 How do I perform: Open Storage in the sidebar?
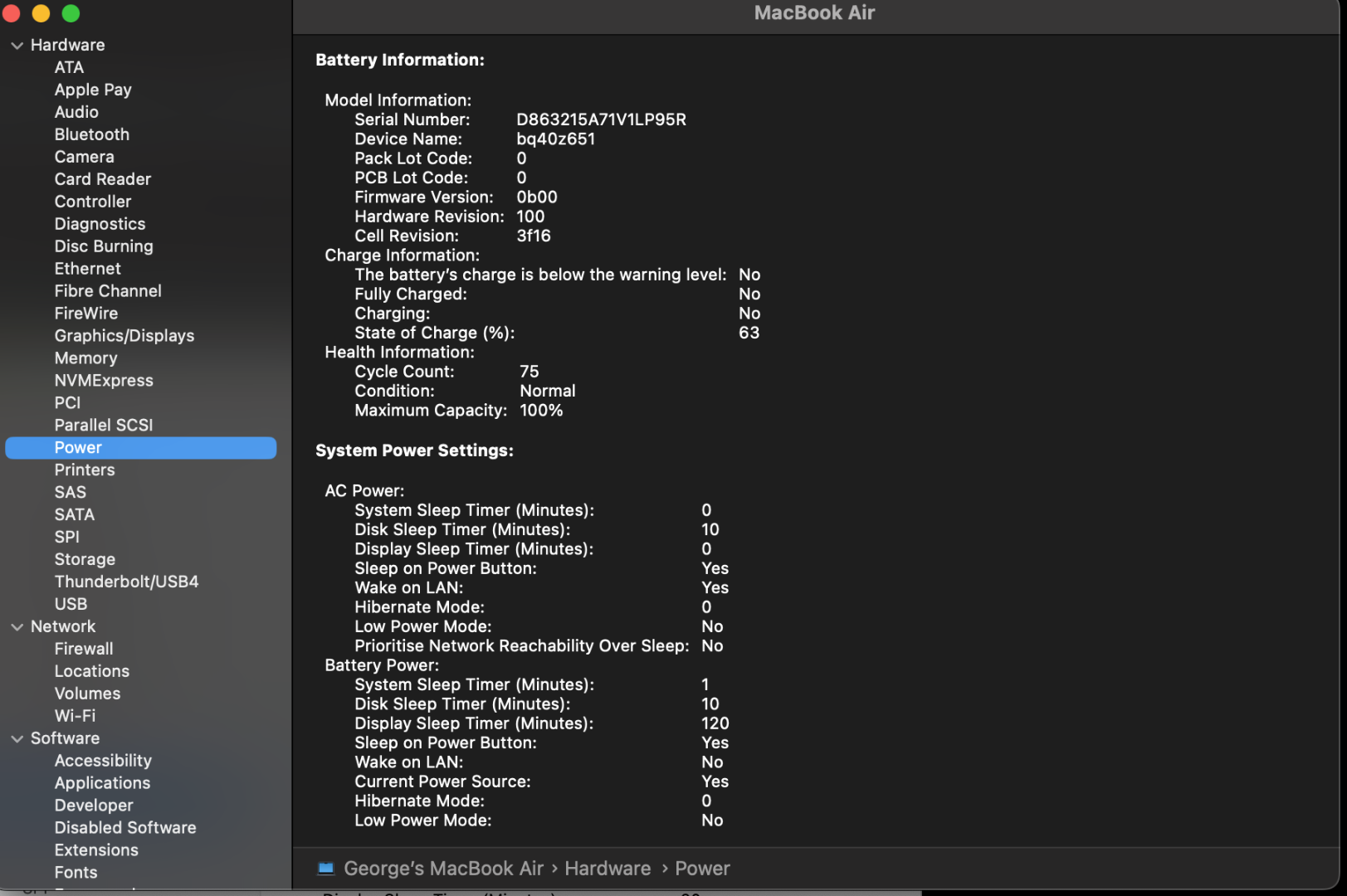point(85,560)
